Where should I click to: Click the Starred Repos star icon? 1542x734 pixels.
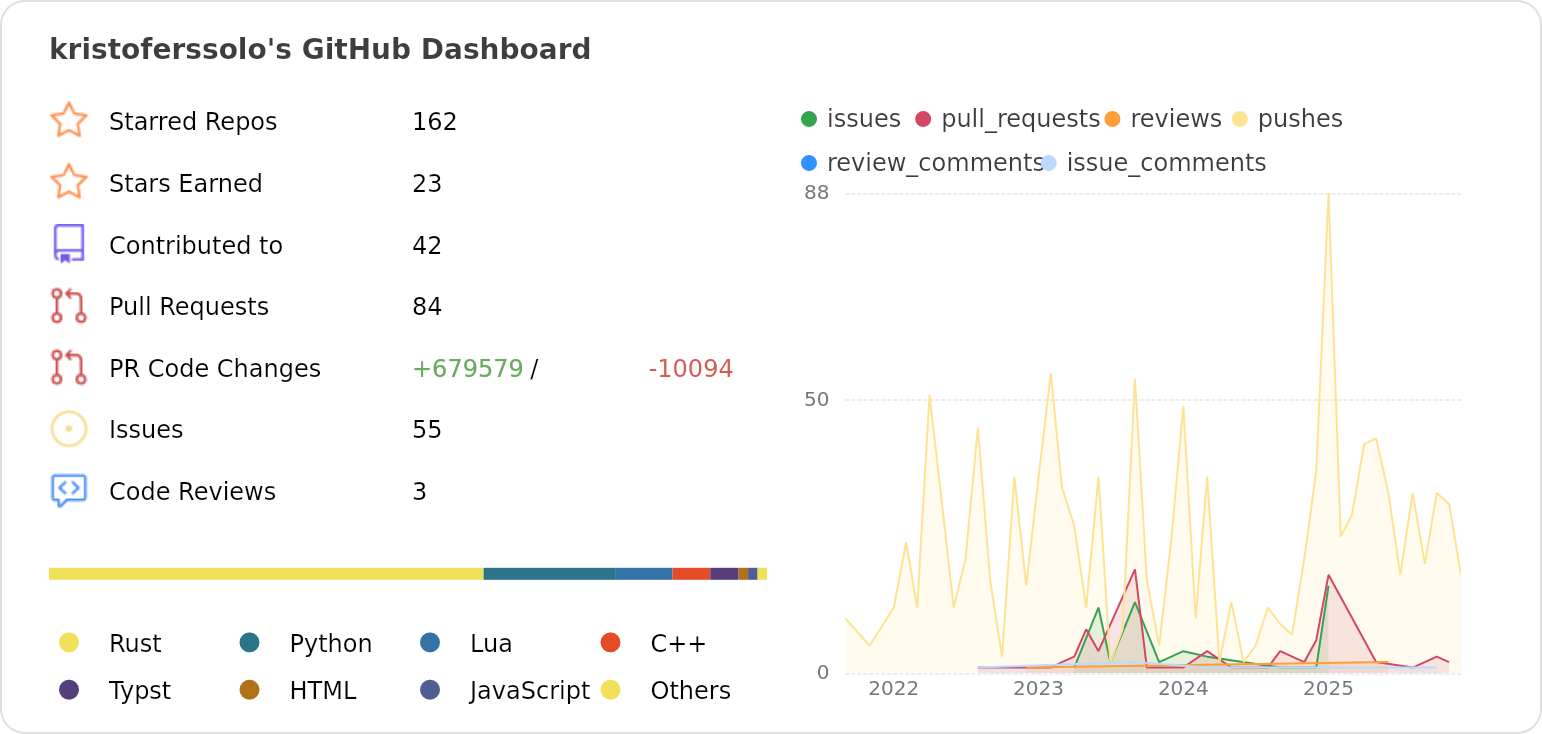point(69,121)
